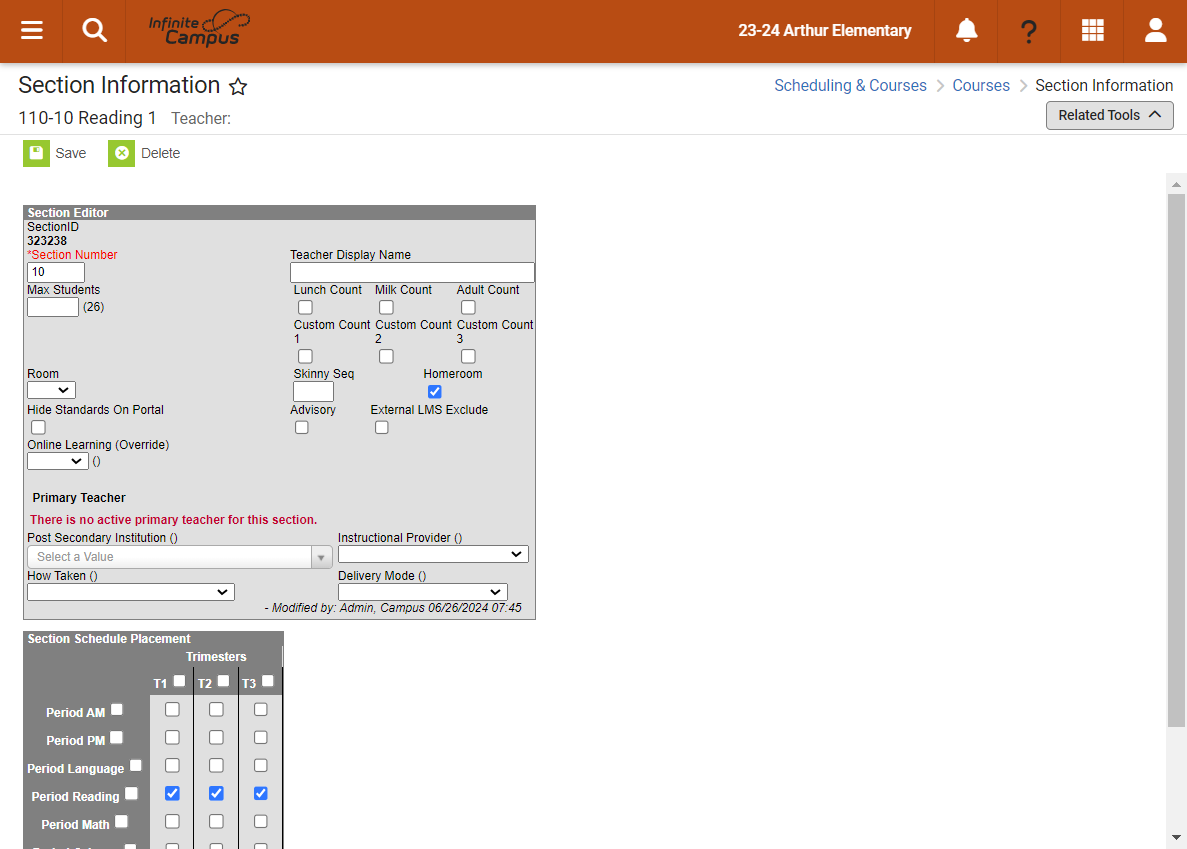The image size is (1187, 849).
Task: Click the Save label
Action: coord(70,153)
